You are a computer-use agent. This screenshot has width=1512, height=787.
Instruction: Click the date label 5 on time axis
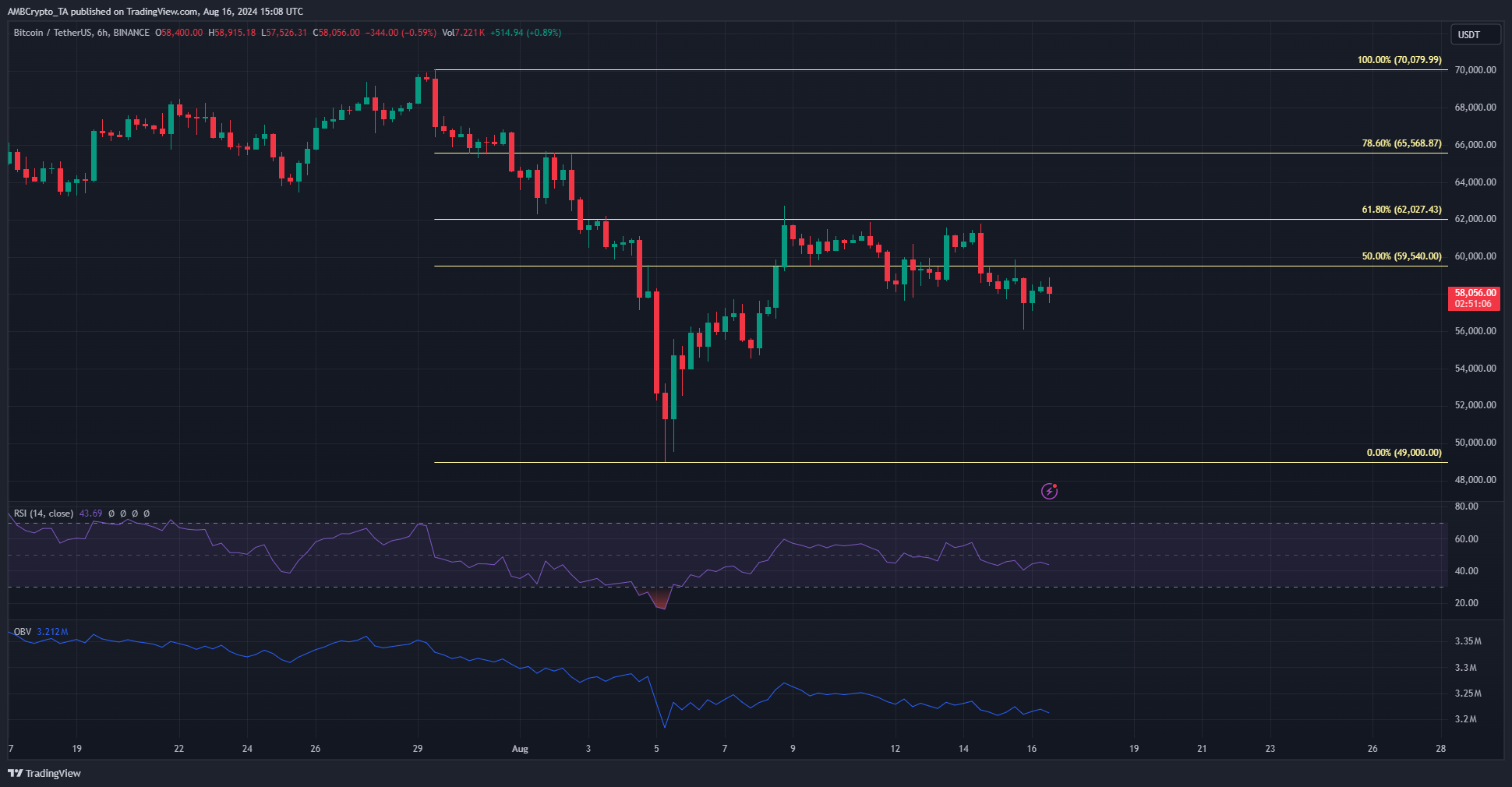(x=656, y=749)
